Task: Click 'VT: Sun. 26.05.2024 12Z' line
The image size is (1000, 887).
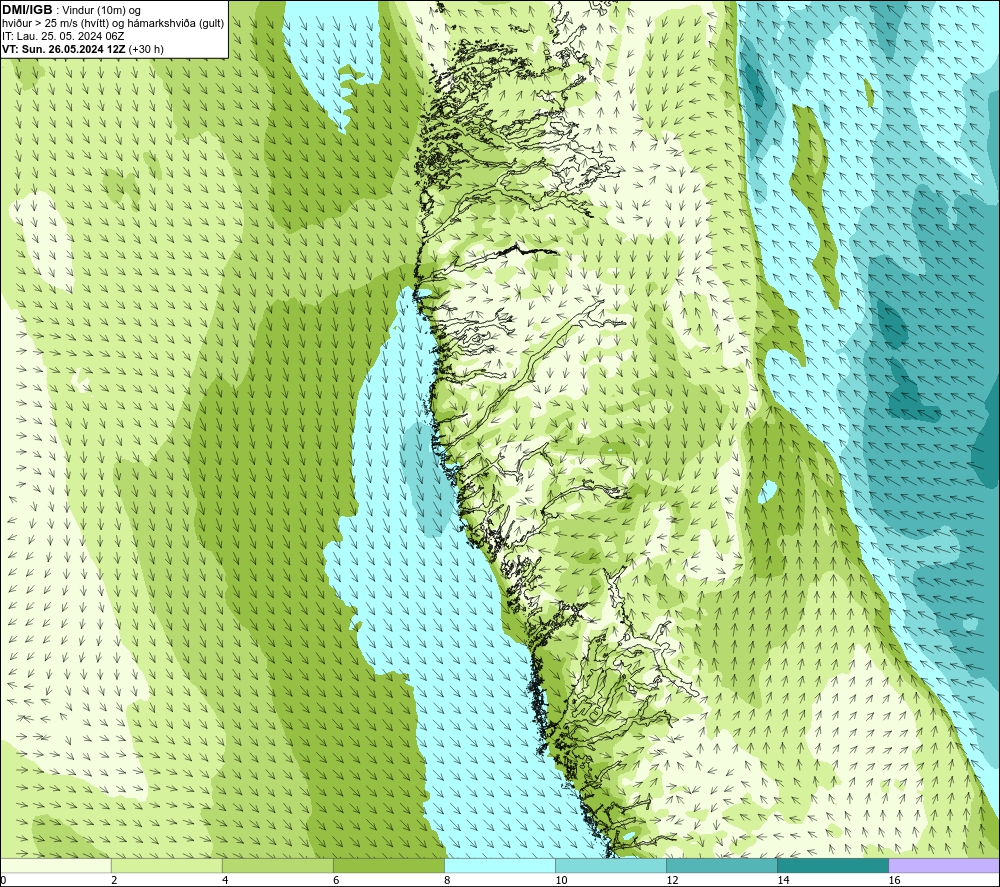Action: (x=64, y=49)
